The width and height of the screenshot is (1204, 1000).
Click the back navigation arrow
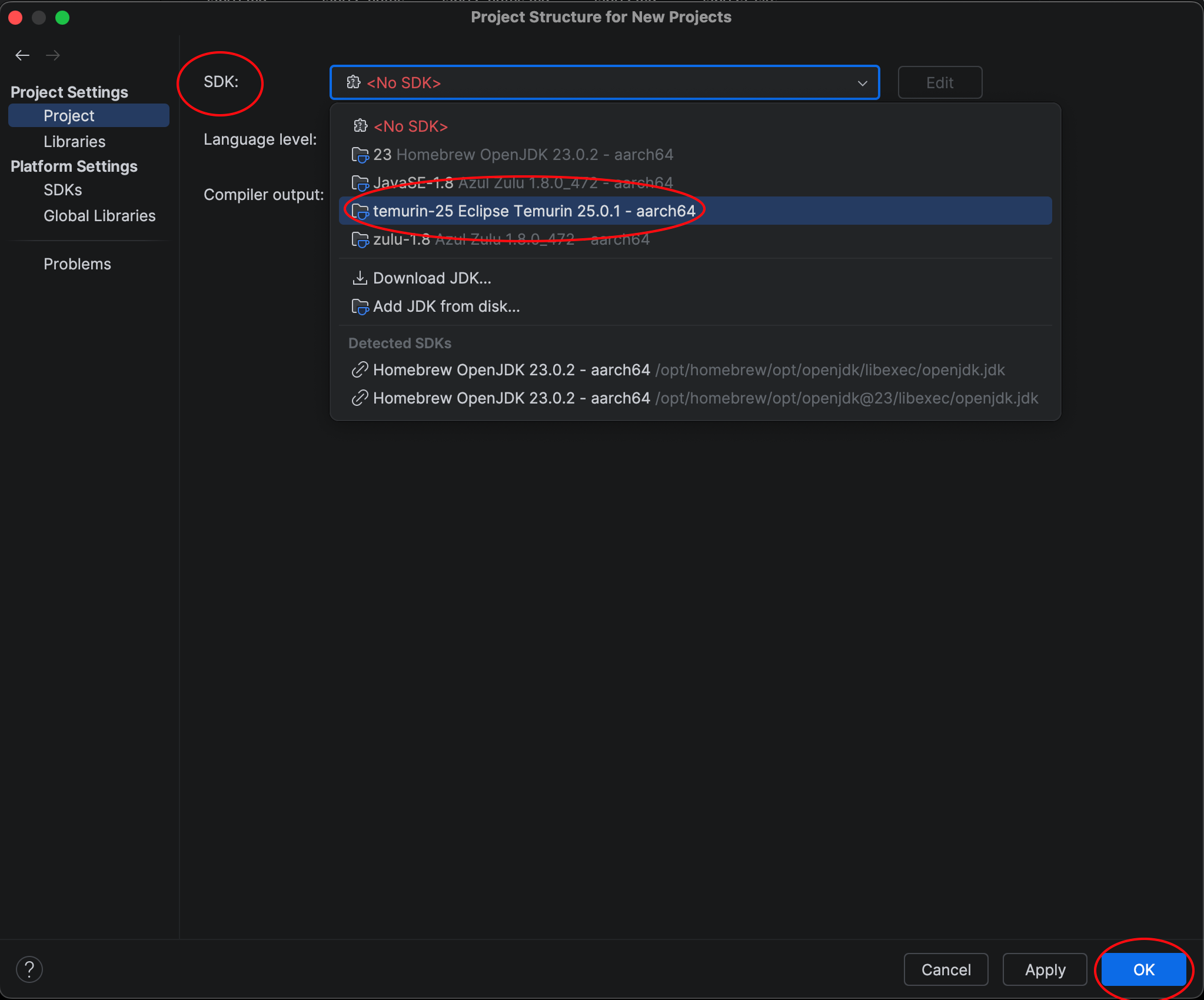tap(22, 55)
